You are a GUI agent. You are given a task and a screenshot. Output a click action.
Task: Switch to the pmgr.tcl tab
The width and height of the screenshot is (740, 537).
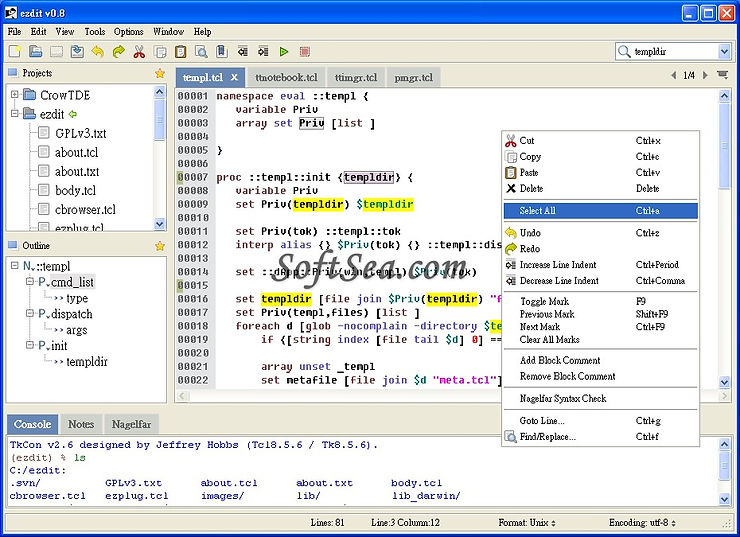pos(413,77)
